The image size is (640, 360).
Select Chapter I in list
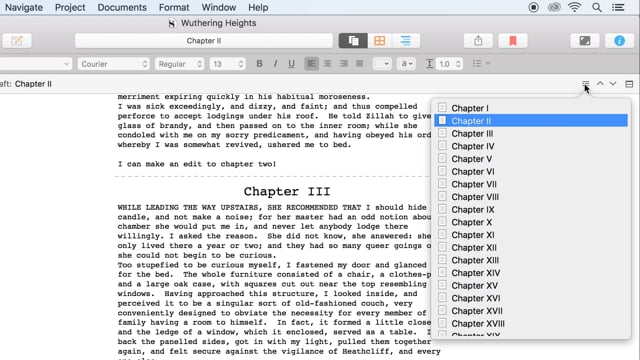(531, 108)
